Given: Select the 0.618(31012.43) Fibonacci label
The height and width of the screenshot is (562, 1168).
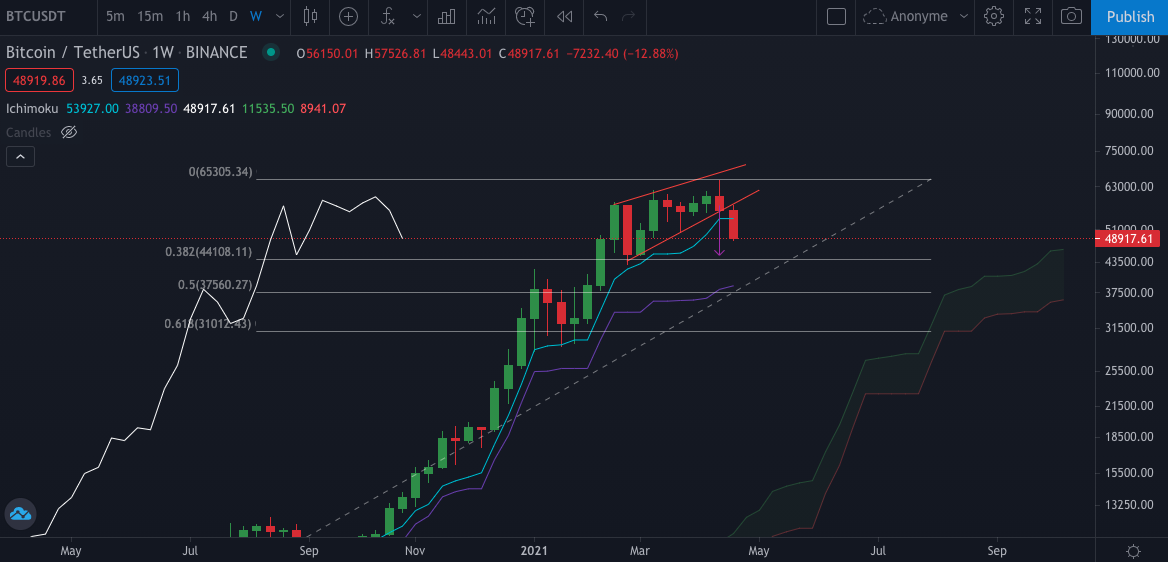Looking at the screenshot, I should click(209, 323).
